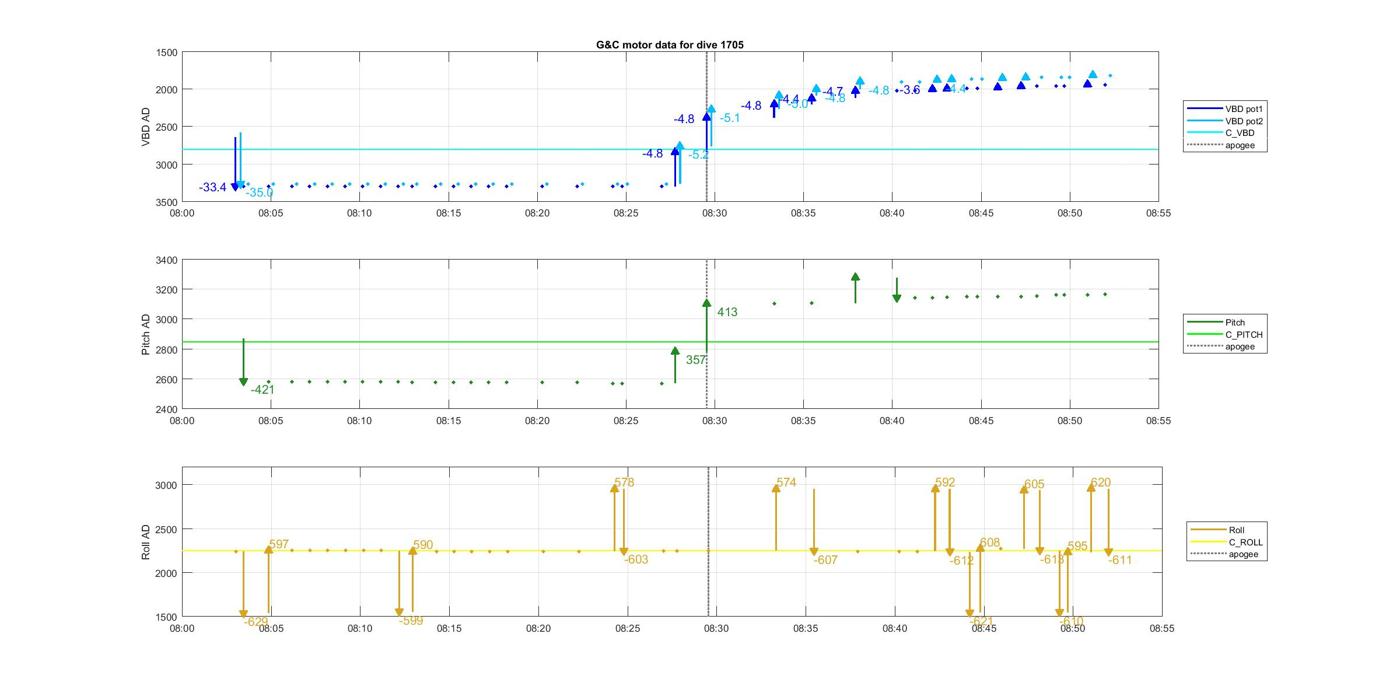
Task: Select the '-421' pitch data label
Action: coord(263,390)
